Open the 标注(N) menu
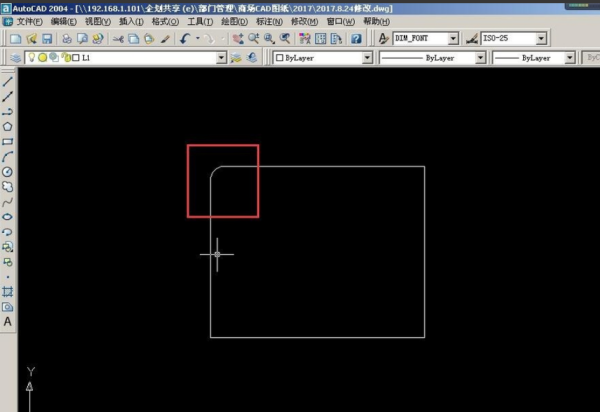The height and width of the screenshot is (412, 600). (269, 22)
